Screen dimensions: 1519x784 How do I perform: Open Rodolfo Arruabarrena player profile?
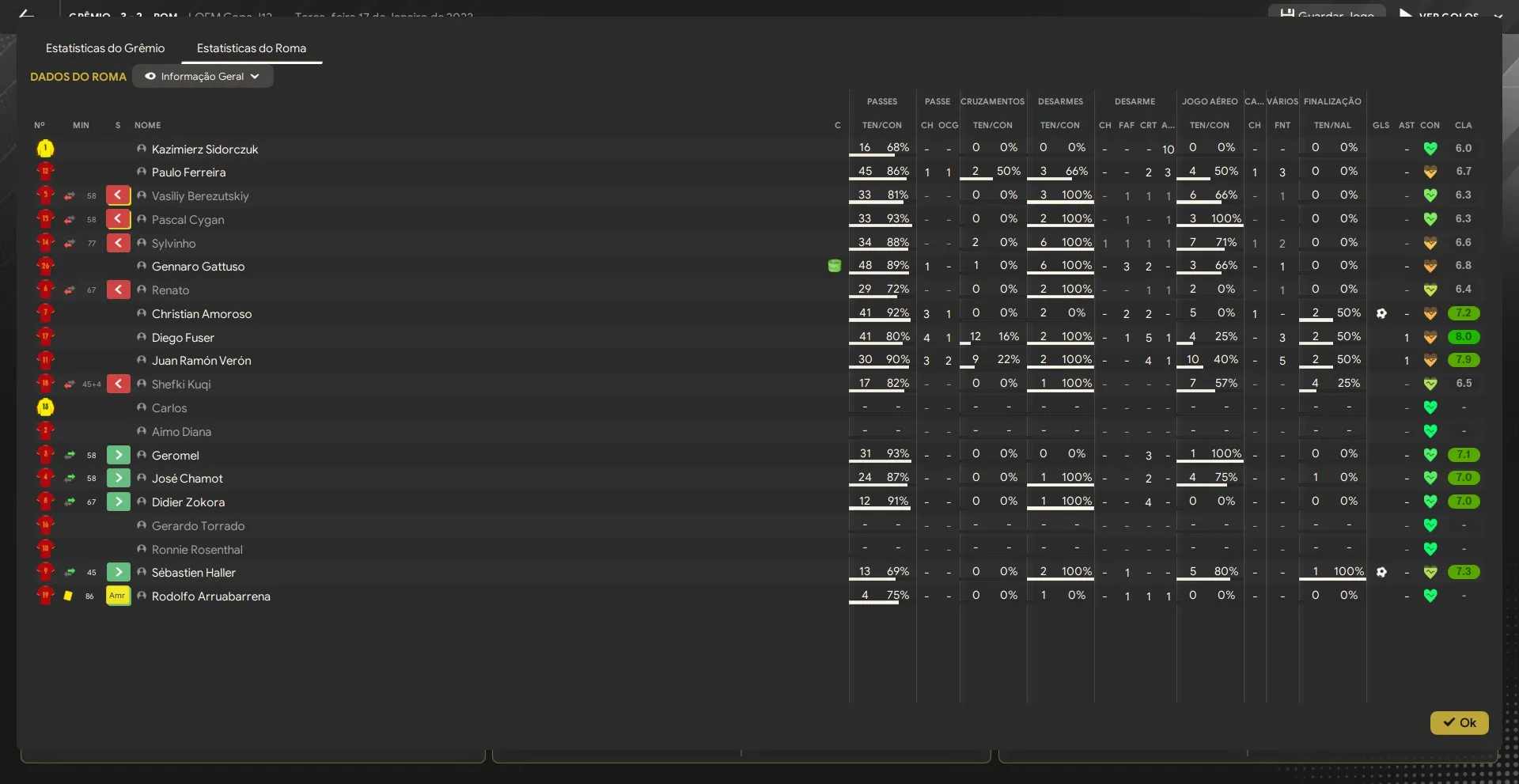coord(211,596)
